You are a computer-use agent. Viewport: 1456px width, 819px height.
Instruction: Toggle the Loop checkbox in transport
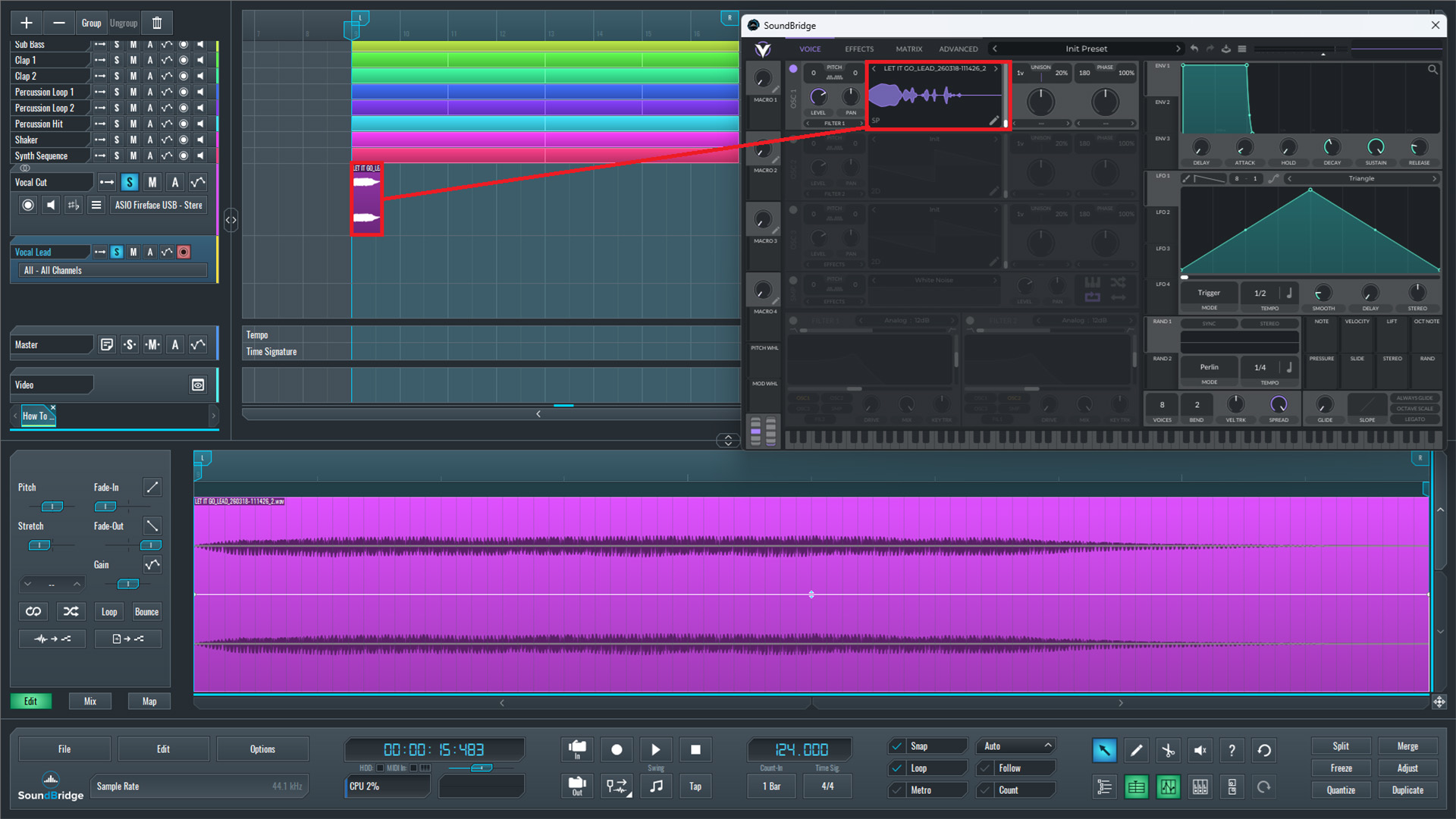pyautogui.click(x=897, y=768)
